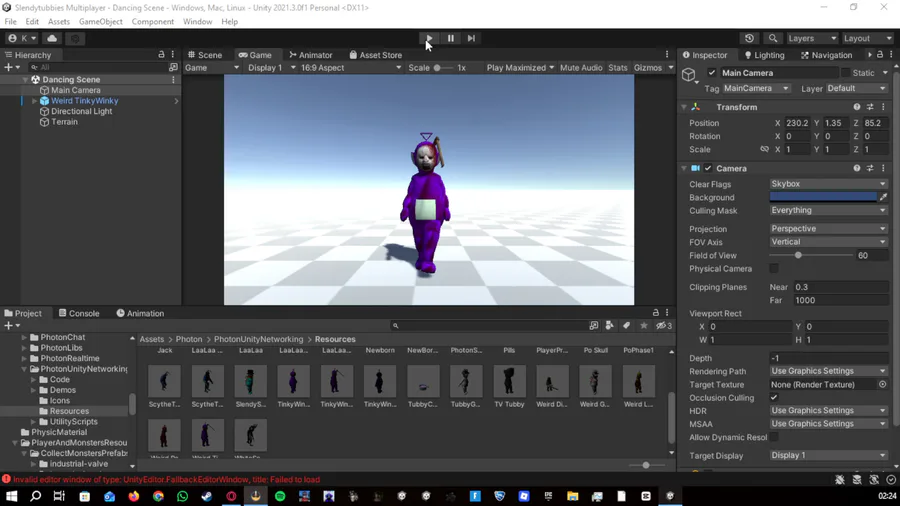Toggle the constrained proportions scale link icon
Screen dimensions: 900x506
click(764, 149)
